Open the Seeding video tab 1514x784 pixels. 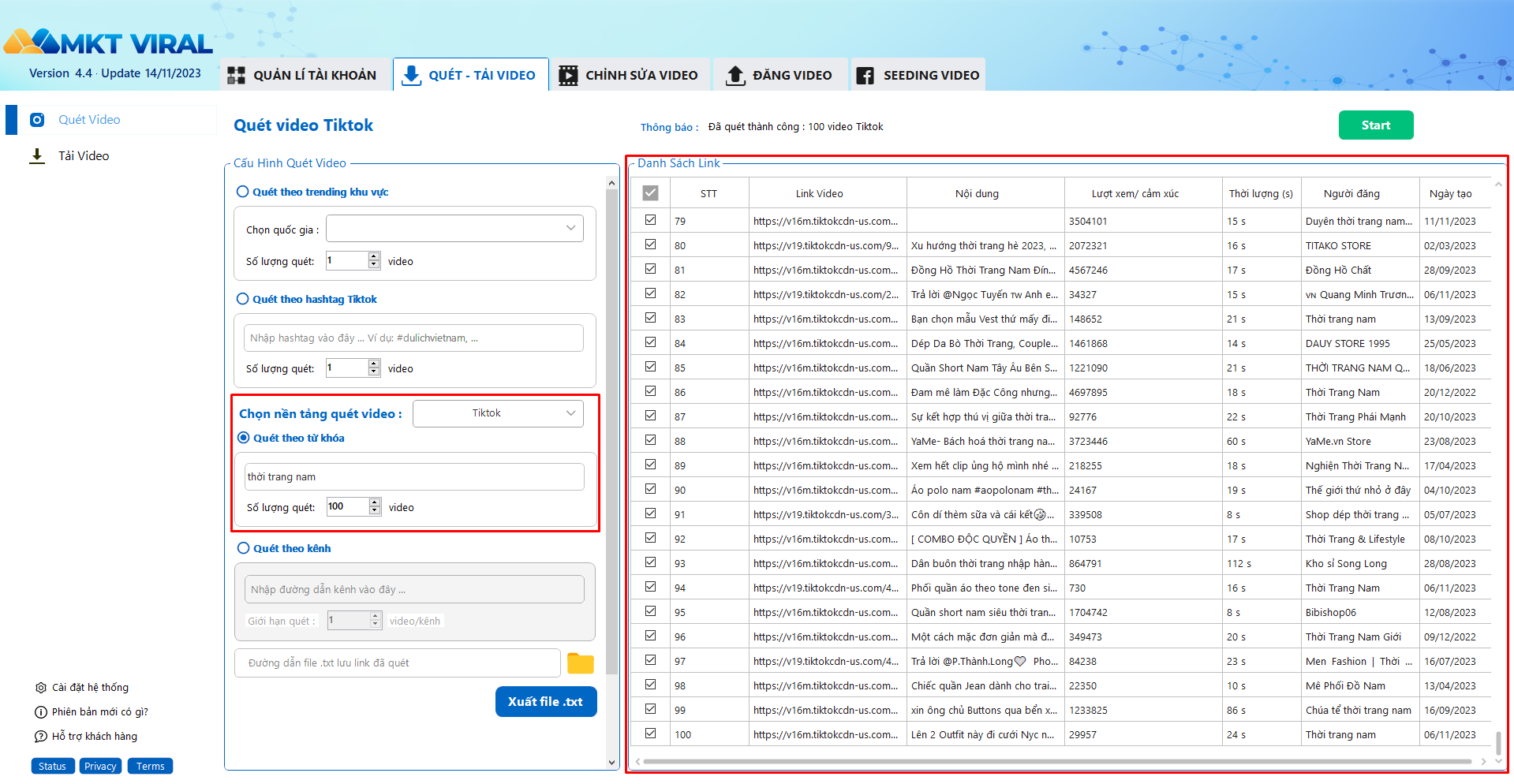click(x=918, y=75)
